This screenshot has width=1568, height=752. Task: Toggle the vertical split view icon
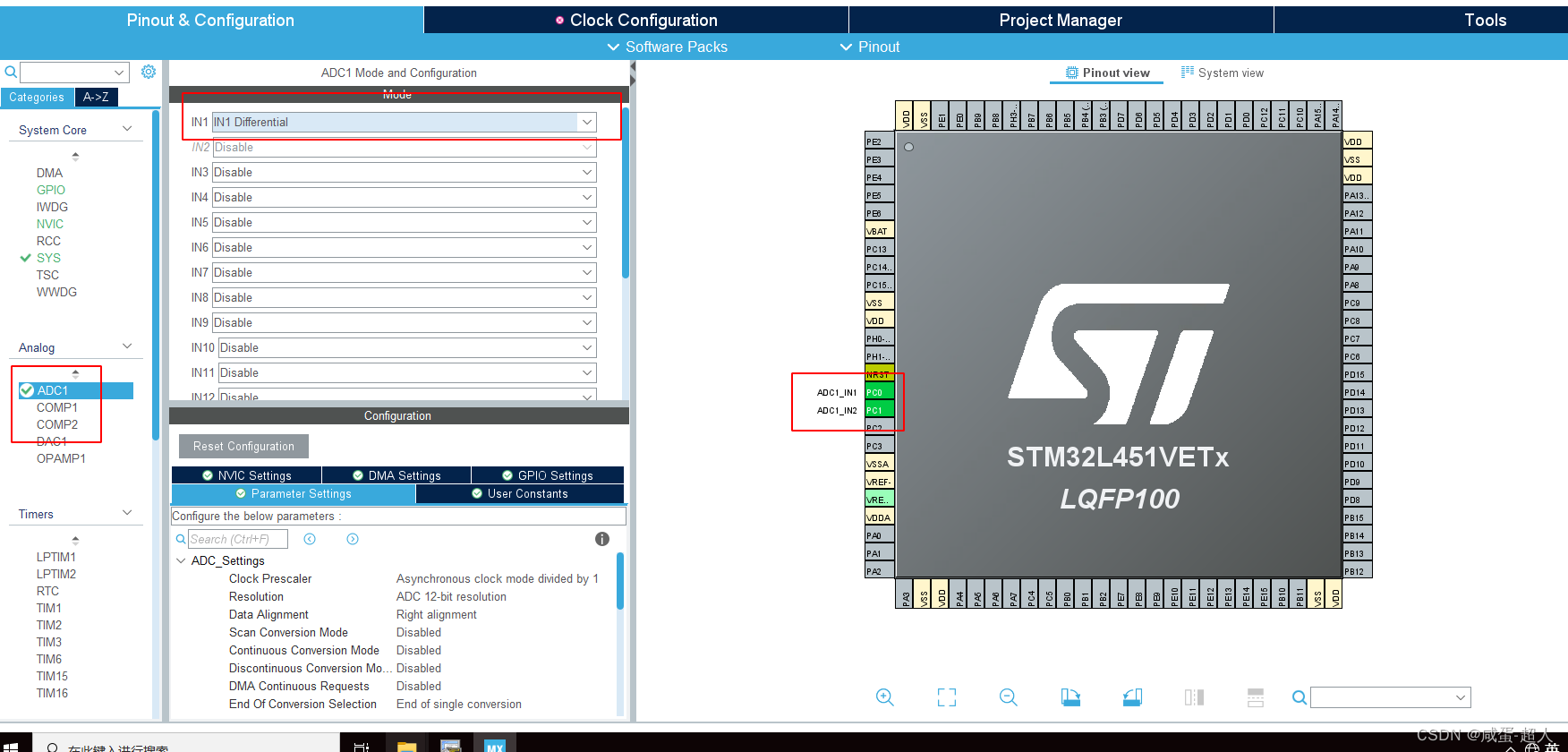[x=1194, y=697]
